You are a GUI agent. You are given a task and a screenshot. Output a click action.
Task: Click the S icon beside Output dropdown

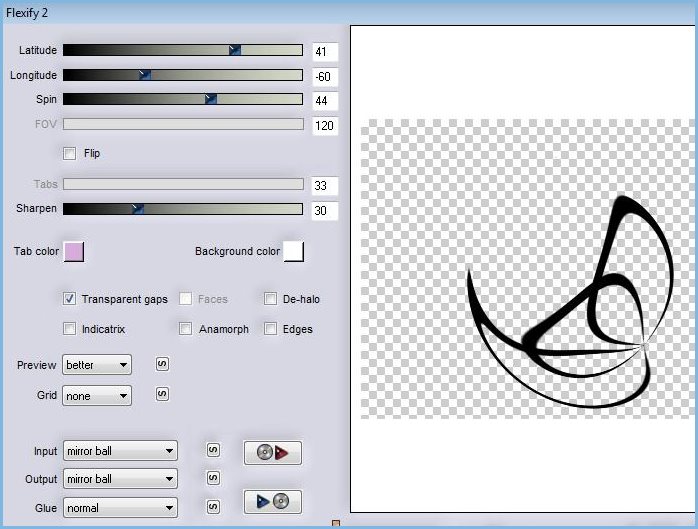[213, 478]
